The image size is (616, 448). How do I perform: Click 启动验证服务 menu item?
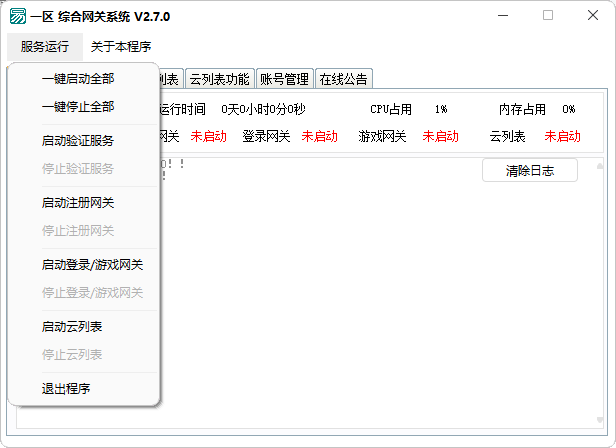[78, 141]
